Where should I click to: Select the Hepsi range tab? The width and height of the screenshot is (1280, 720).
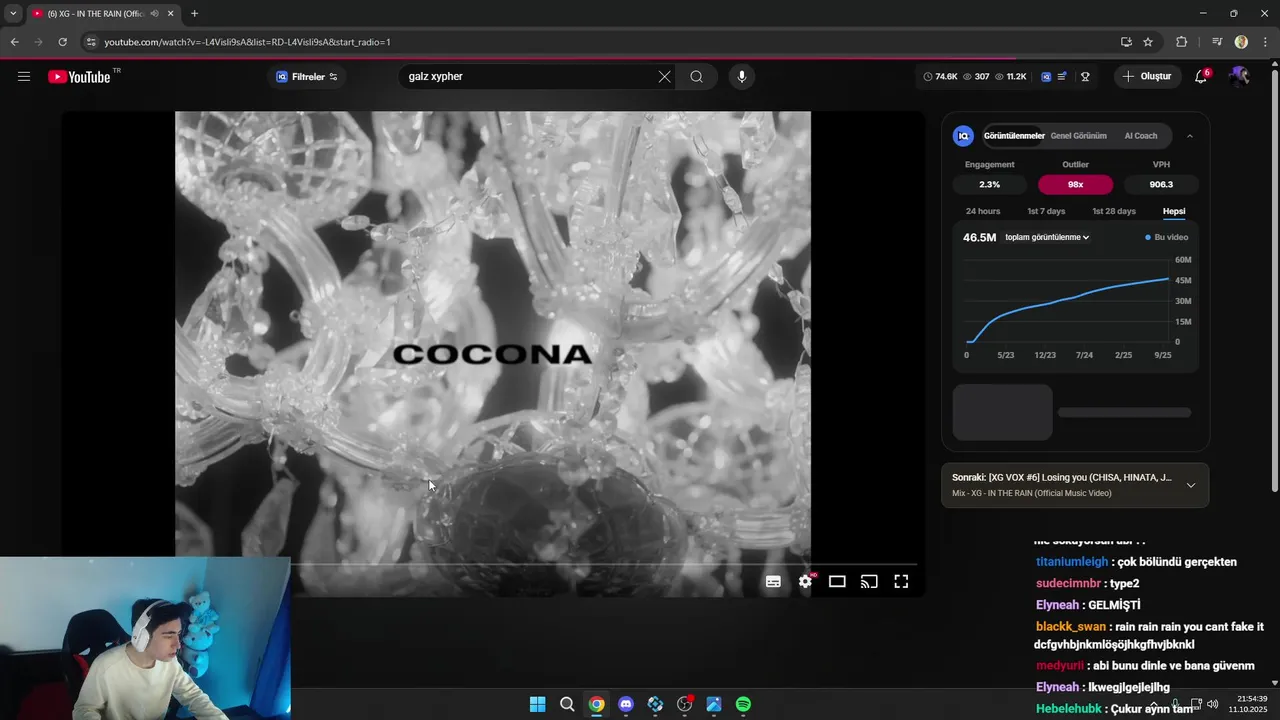click(1174, 211)
